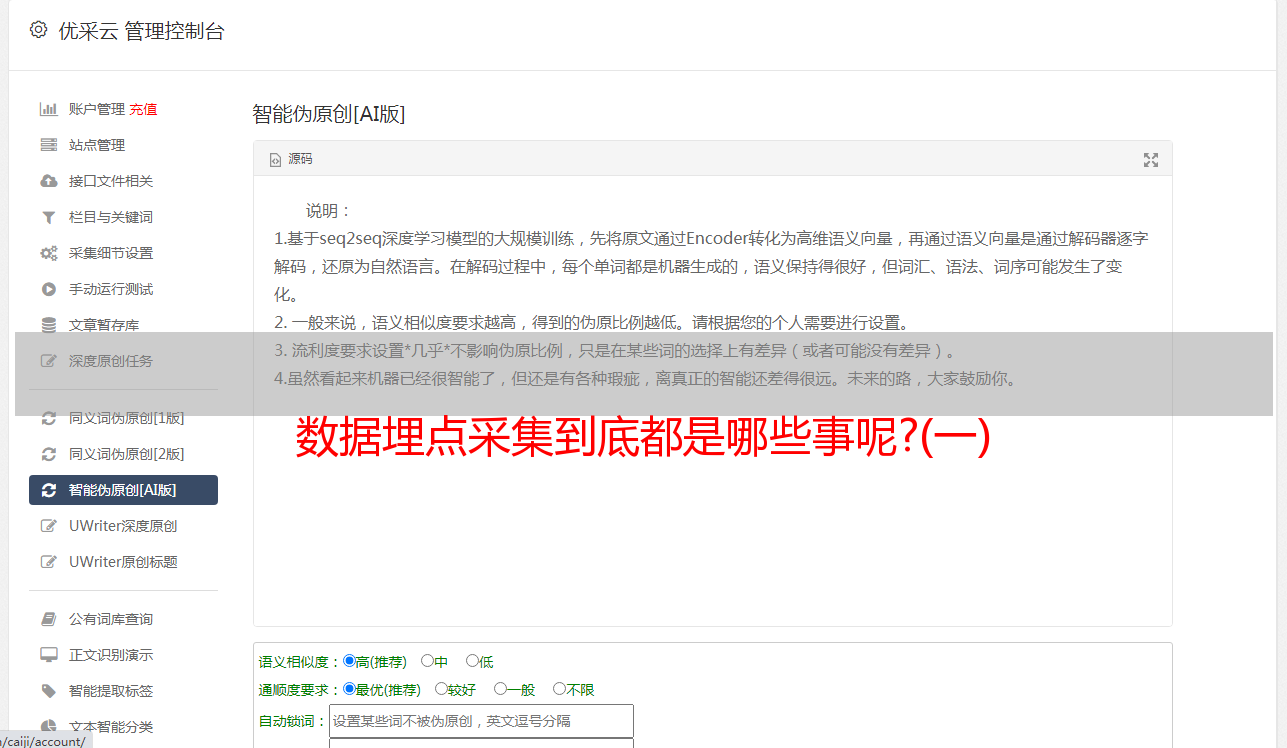1287x748 pixels.
Task: Select 高(推荐) for 语义相似度
Action: tap(349, 661)
